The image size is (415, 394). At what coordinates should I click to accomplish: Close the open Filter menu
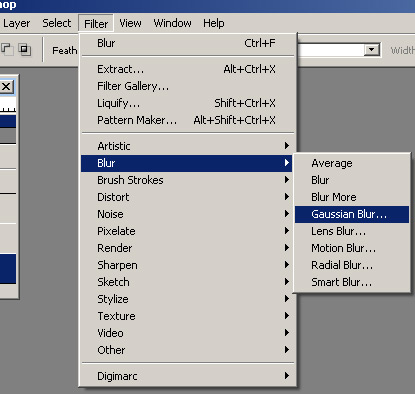point(96,23)
